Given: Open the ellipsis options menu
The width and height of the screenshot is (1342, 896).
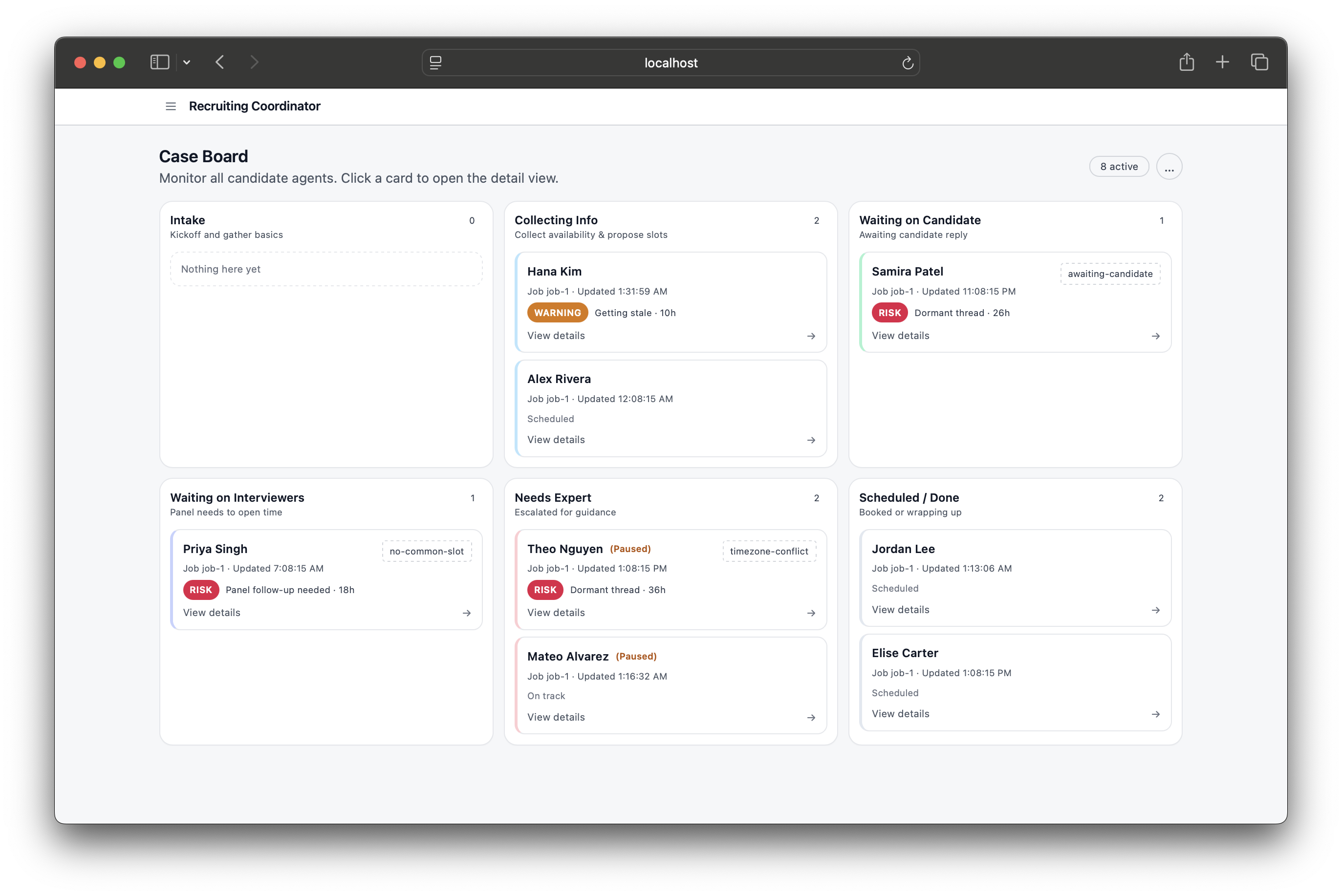Looking at the screenshot, I should 1169,166.
